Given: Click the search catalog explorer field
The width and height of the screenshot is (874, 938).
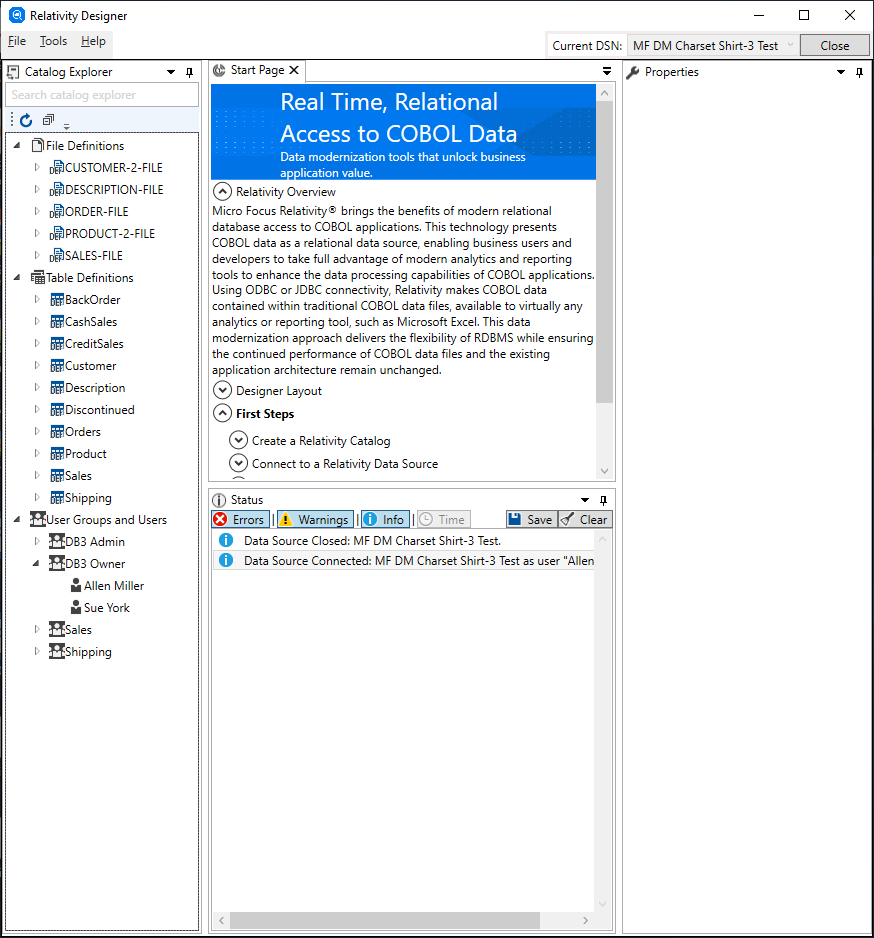Looking at the screenshot, I should click(102, 95).
